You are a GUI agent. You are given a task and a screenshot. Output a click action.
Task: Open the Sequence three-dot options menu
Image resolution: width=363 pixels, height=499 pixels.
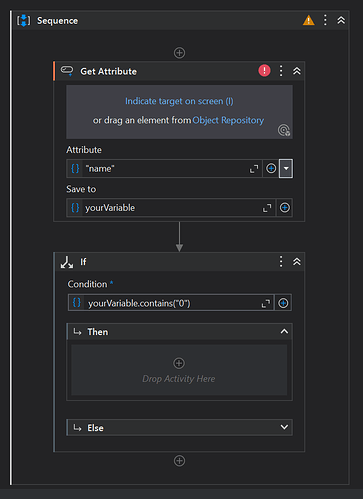coord(325,20)
